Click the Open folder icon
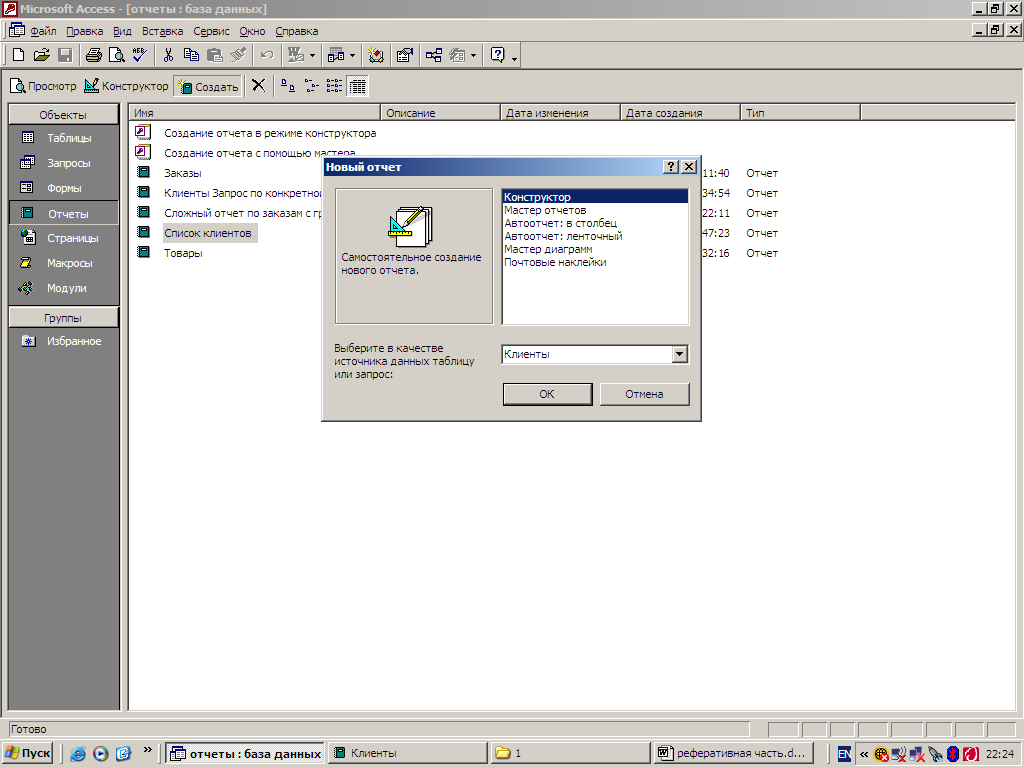 (x=41, y=56)
